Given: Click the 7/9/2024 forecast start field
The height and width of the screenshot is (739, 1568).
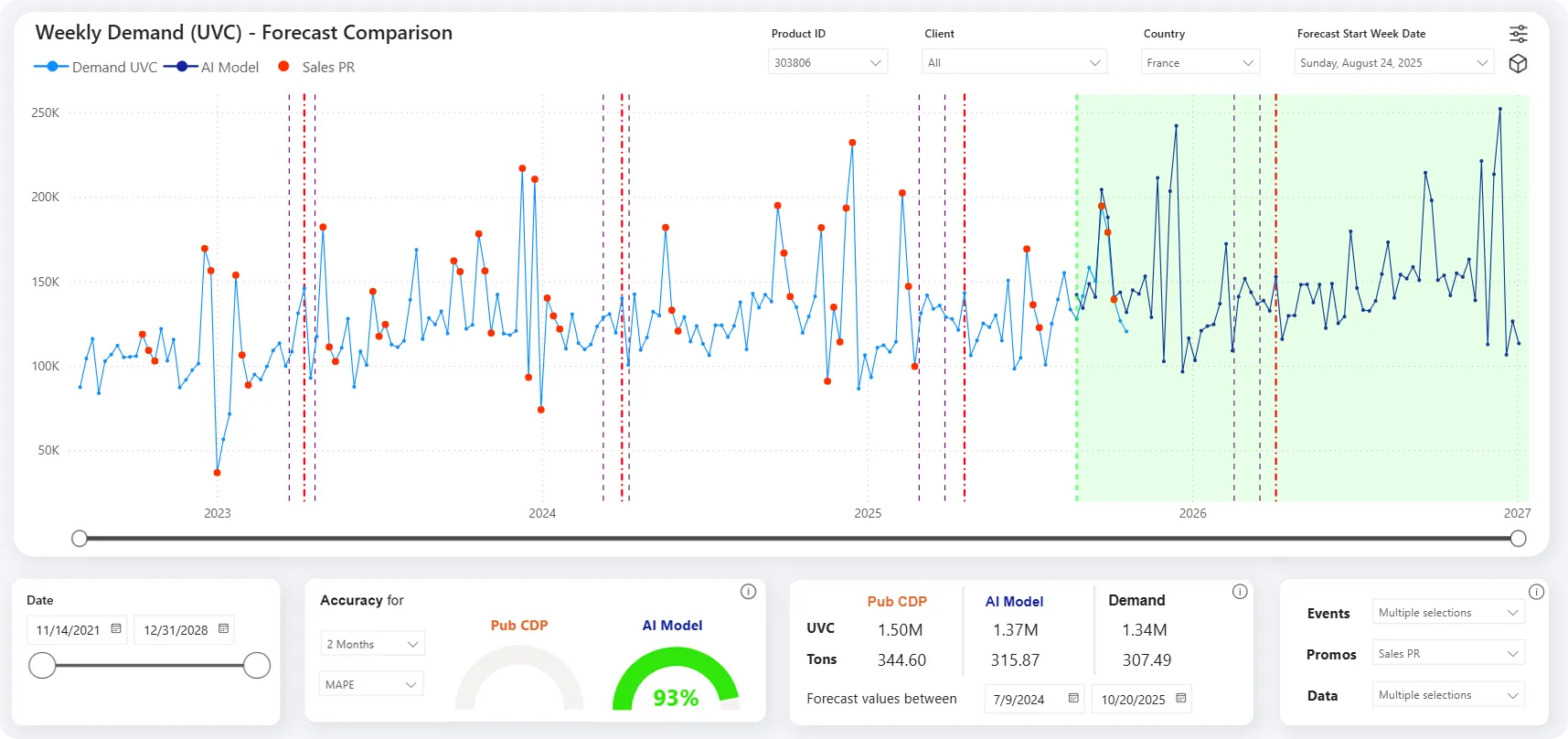Looking at the screenshot, I should [x=1034, y=699].
